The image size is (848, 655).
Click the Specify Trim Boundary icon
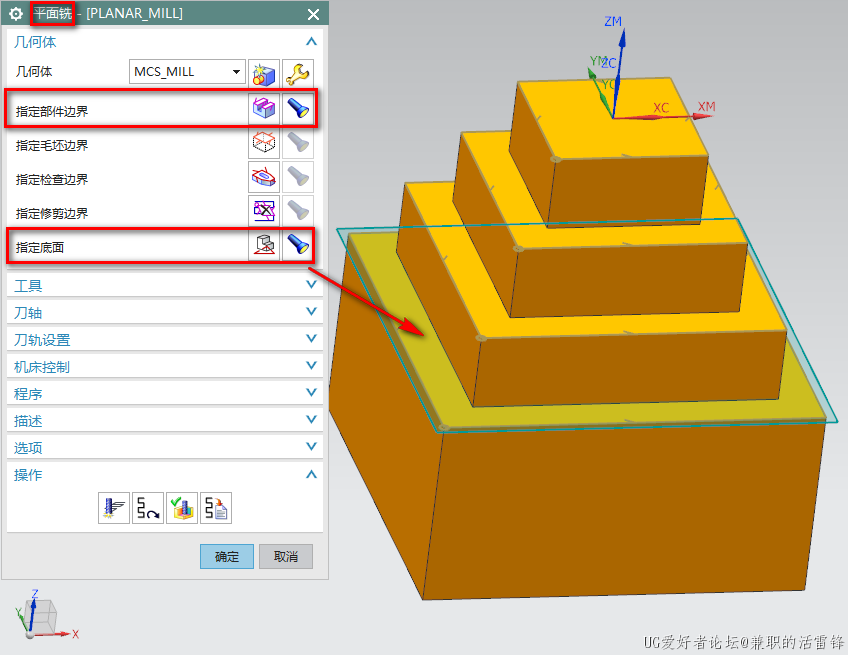pos(264,212)
